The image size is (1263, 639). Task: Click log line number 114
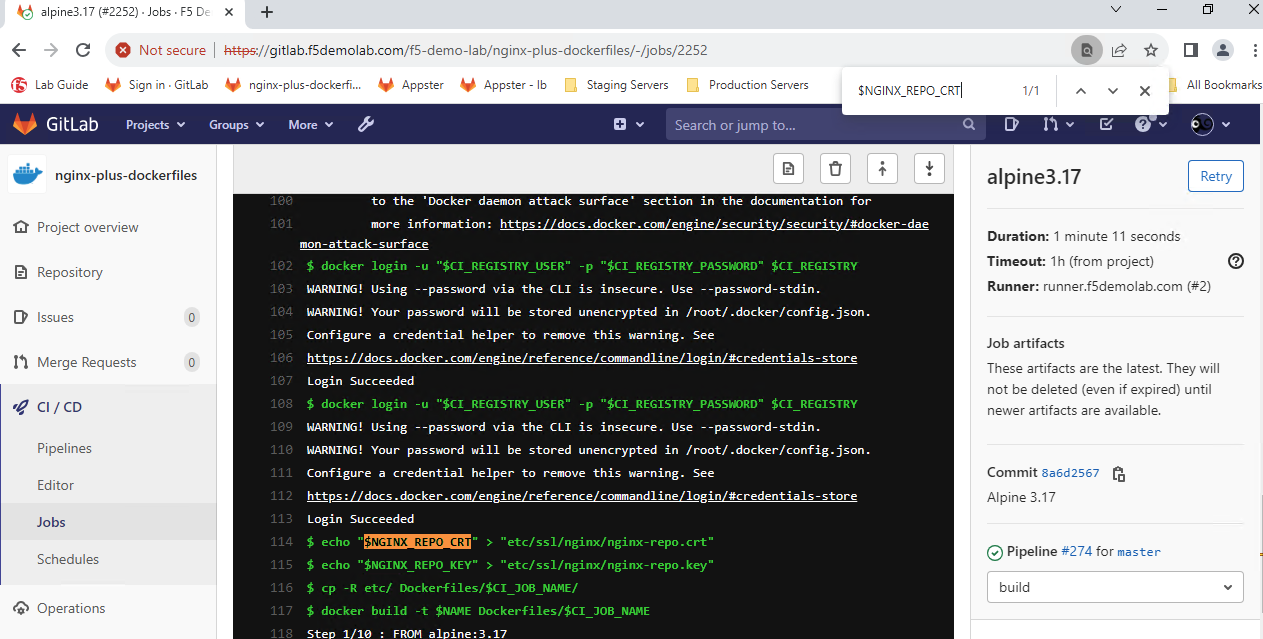(281, 542)
